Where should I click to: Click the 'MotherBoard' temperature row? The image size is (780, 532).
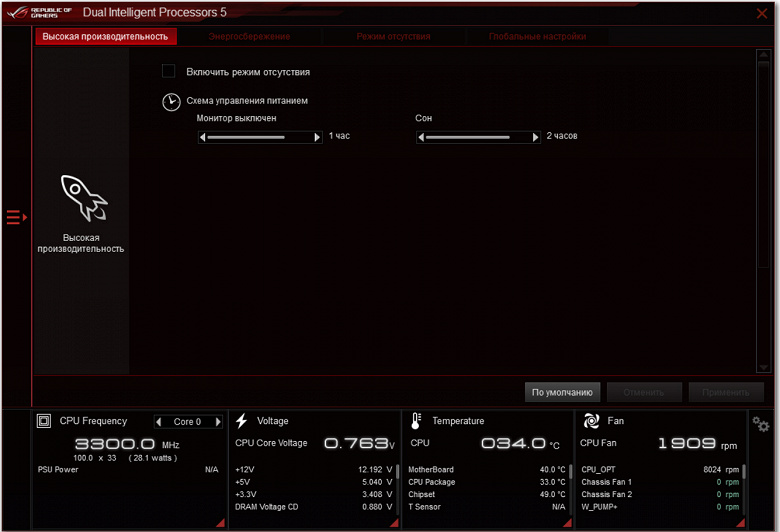point(487,469)
